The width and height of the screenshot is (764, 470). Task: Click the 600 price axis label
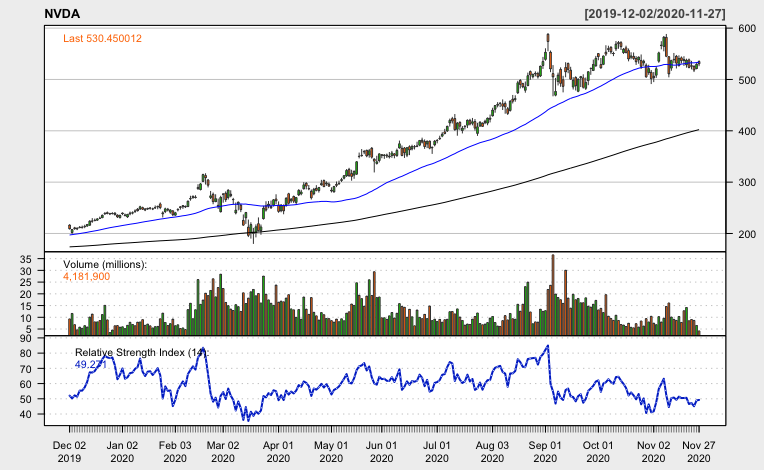pyautogui.click(x=747, y=29)
